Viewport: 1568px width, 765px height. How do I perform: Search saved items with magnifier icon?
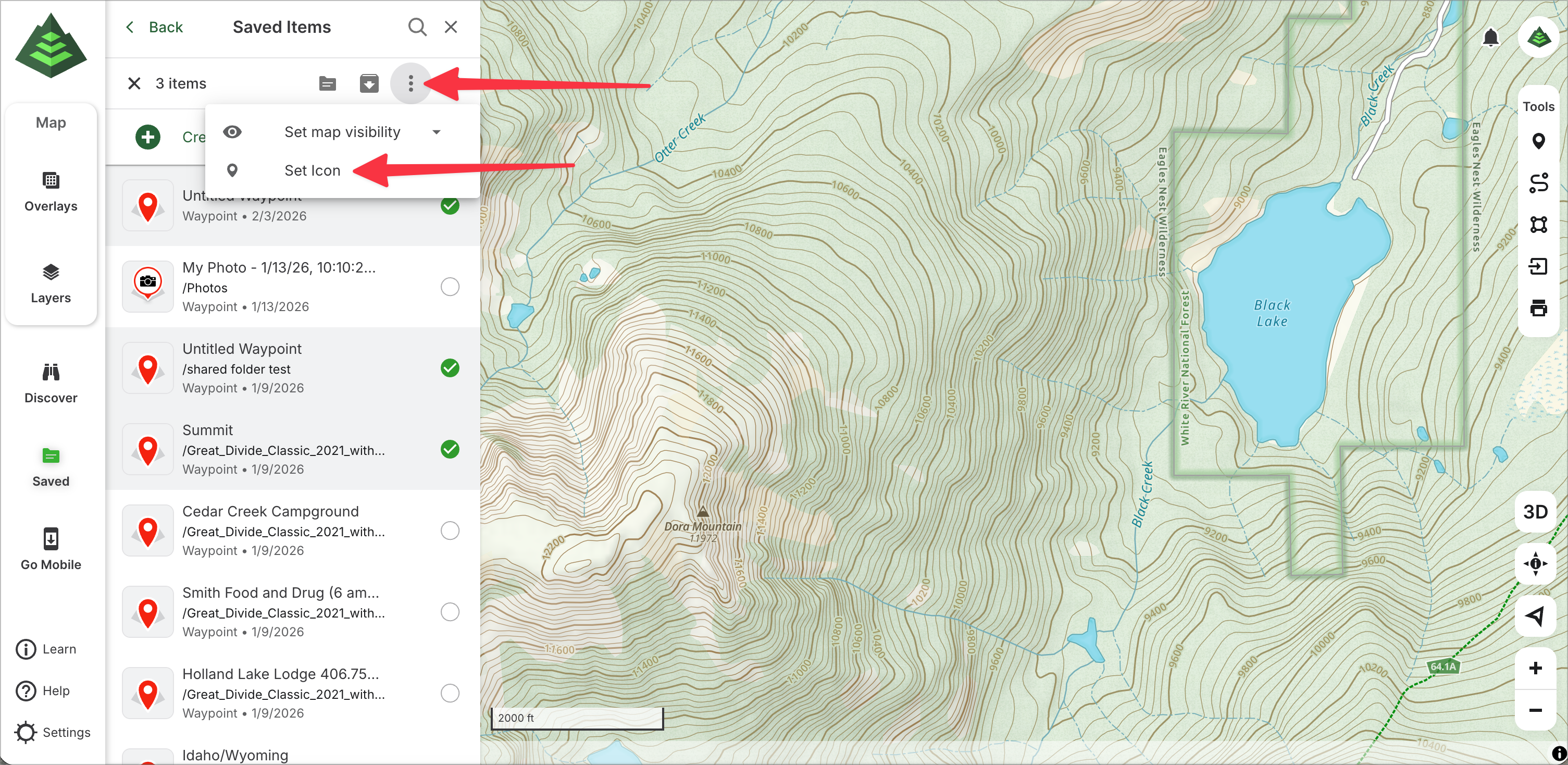[x=417, y=27]
